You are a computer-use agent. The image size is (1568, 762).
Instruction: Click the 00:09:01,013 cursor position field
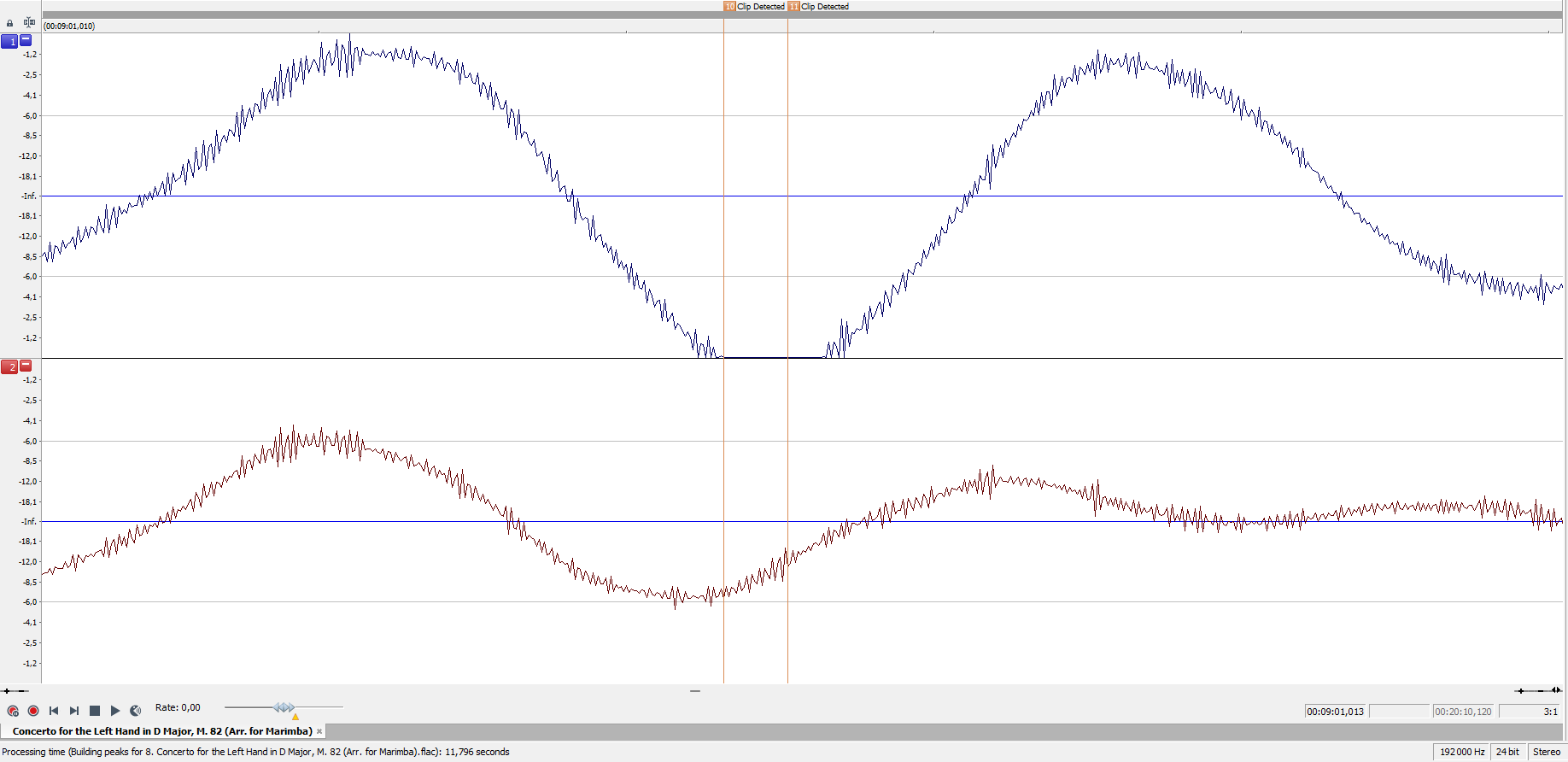[x=1336, y=712]
